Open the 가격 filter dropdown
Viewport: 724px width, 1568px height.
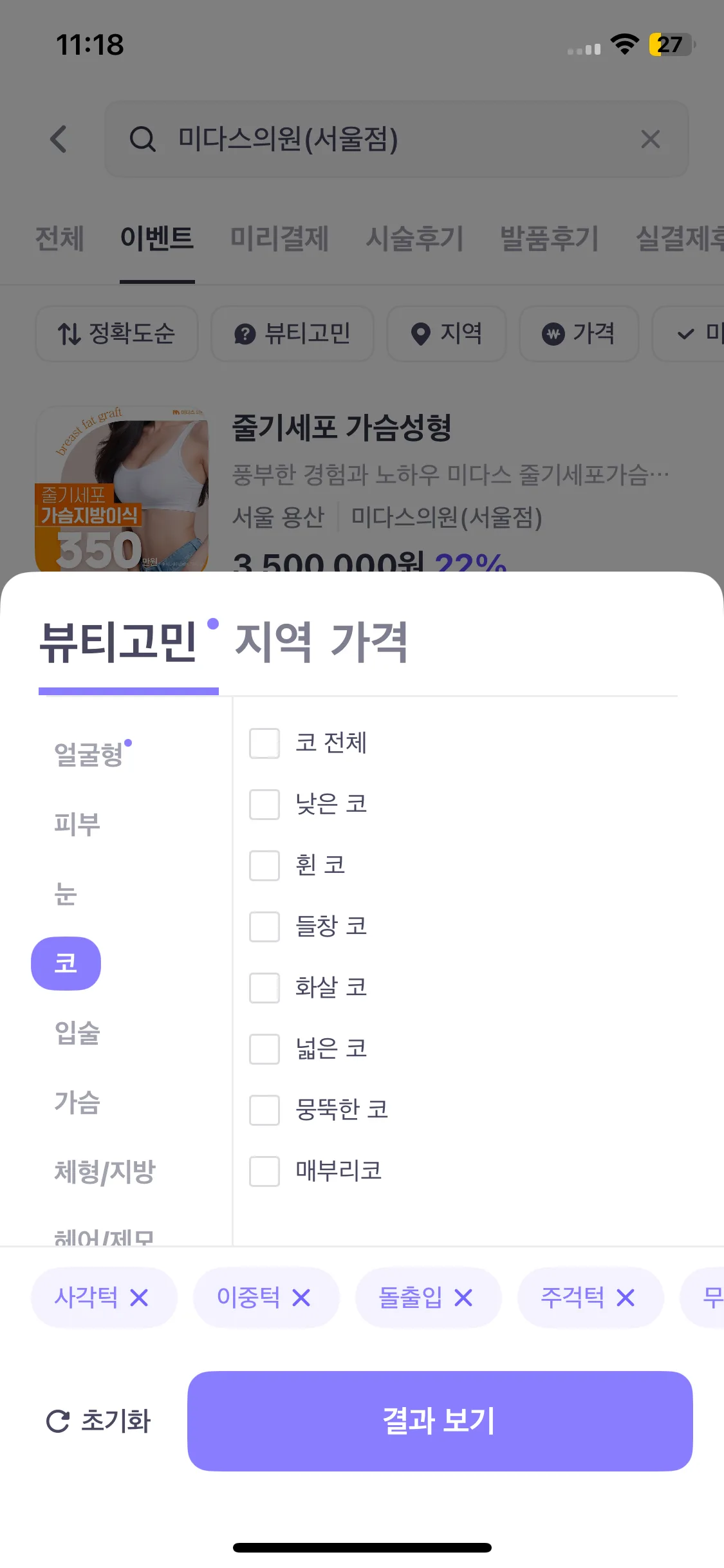point(579,333)
